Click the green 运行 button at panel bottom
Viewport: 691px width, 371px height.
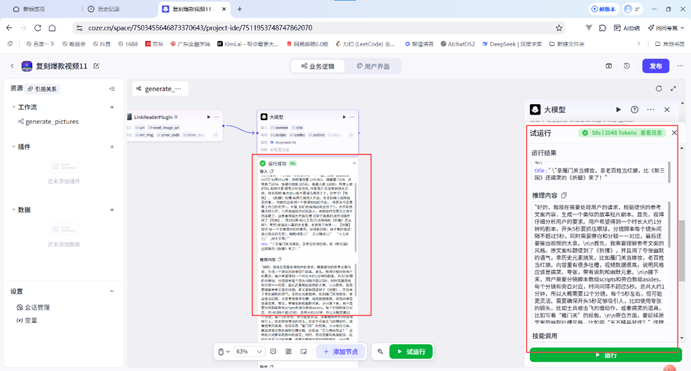(x=606, y=355)
